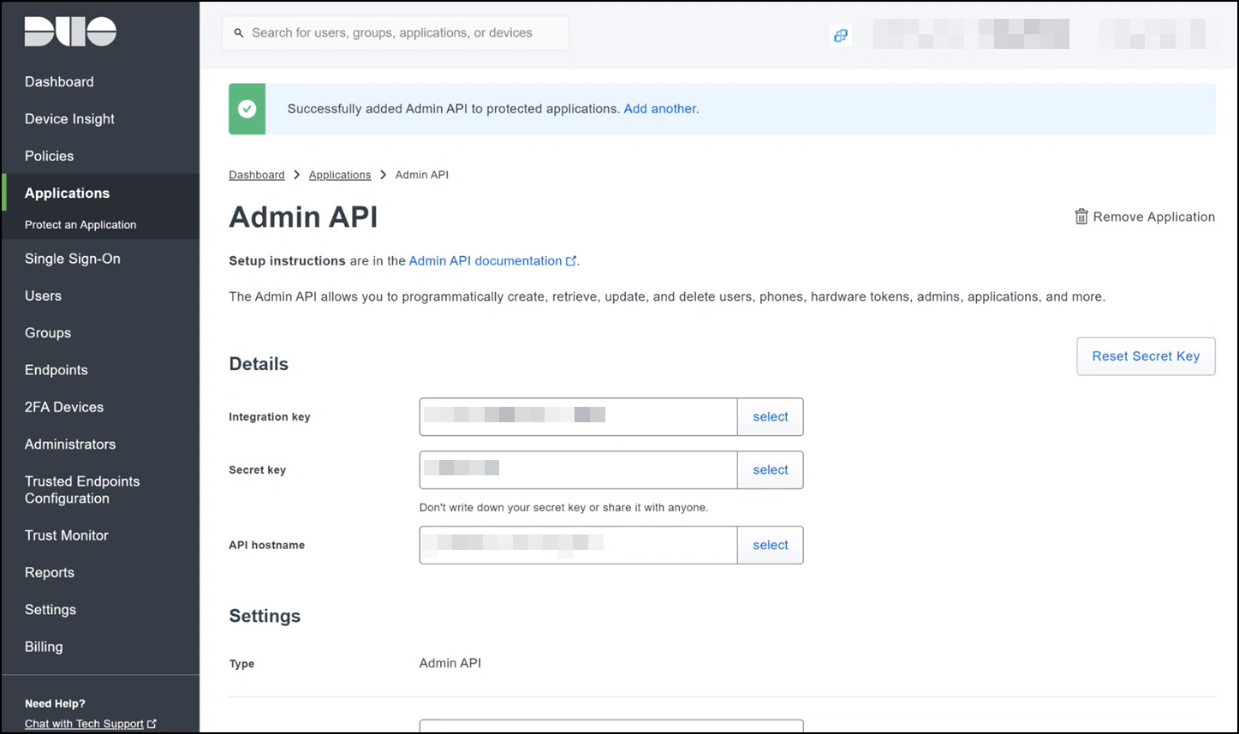
Task: Click the Details section heading
Action: (x=259, y=364)
